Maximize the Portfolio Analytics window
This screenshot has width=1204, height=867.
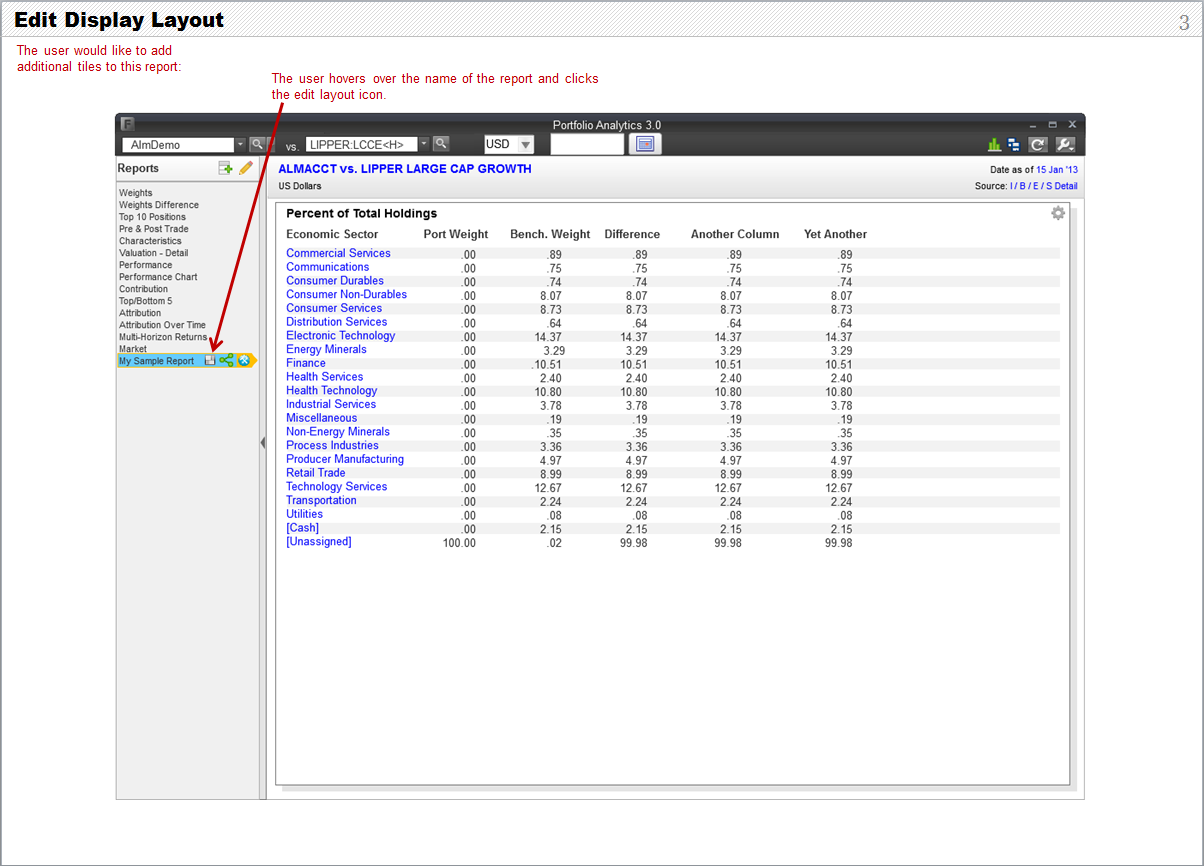click(x=1053, y=124)
